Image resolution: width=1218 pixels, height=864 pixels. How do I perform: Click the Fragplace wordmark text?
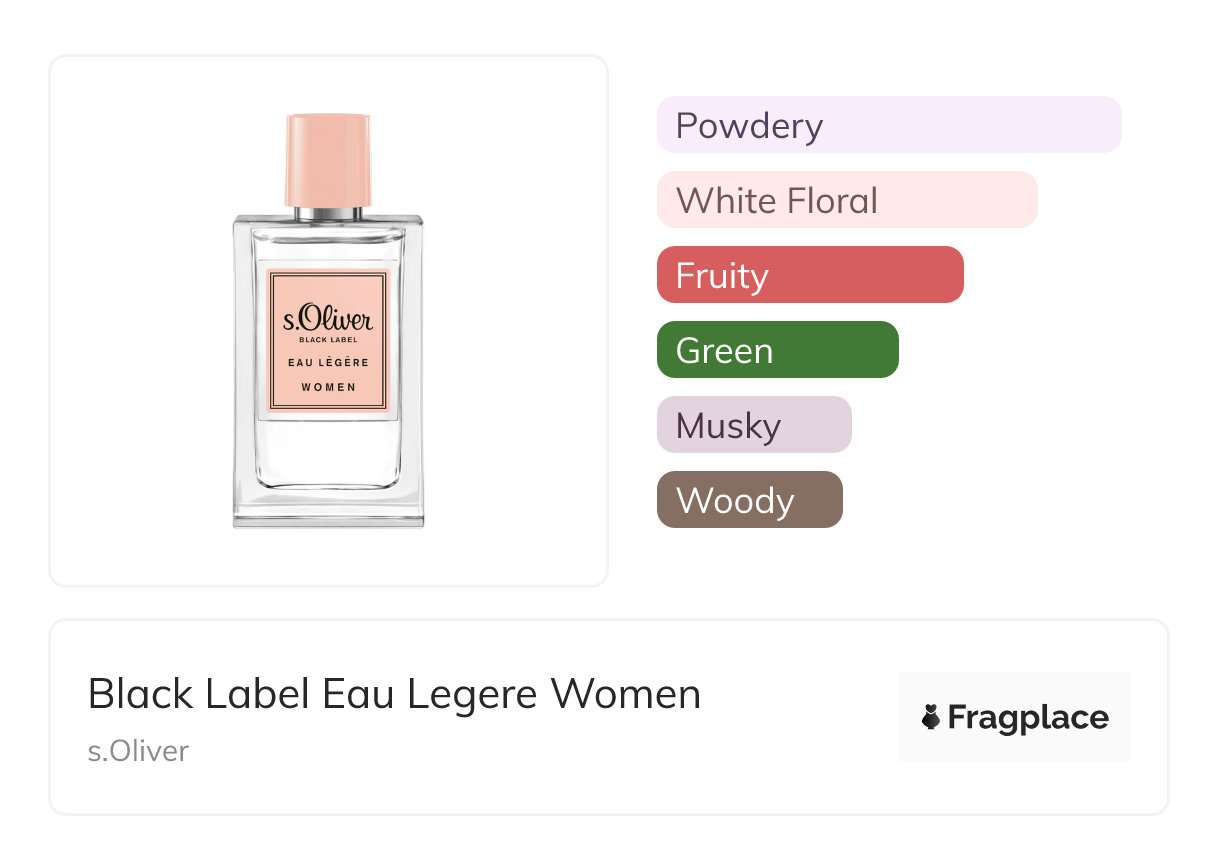click(1028, 717)
